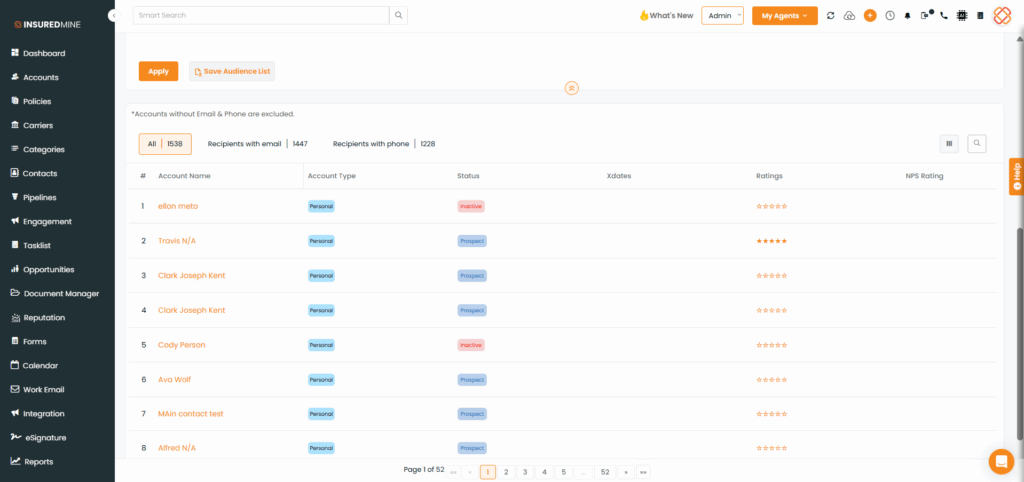Open the Travis N/A account link
Screen dimensions: 1024x482
point(176,241)
